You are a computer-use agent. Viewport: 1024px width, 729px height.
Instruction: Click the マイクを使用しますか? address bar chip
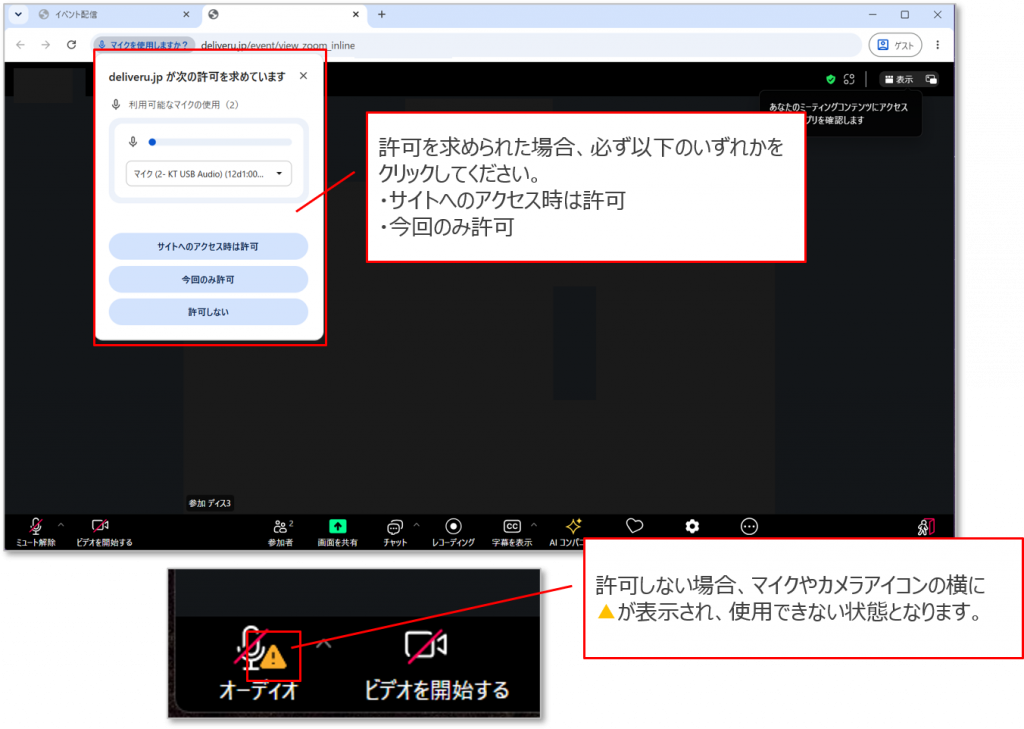click(143, 45)
